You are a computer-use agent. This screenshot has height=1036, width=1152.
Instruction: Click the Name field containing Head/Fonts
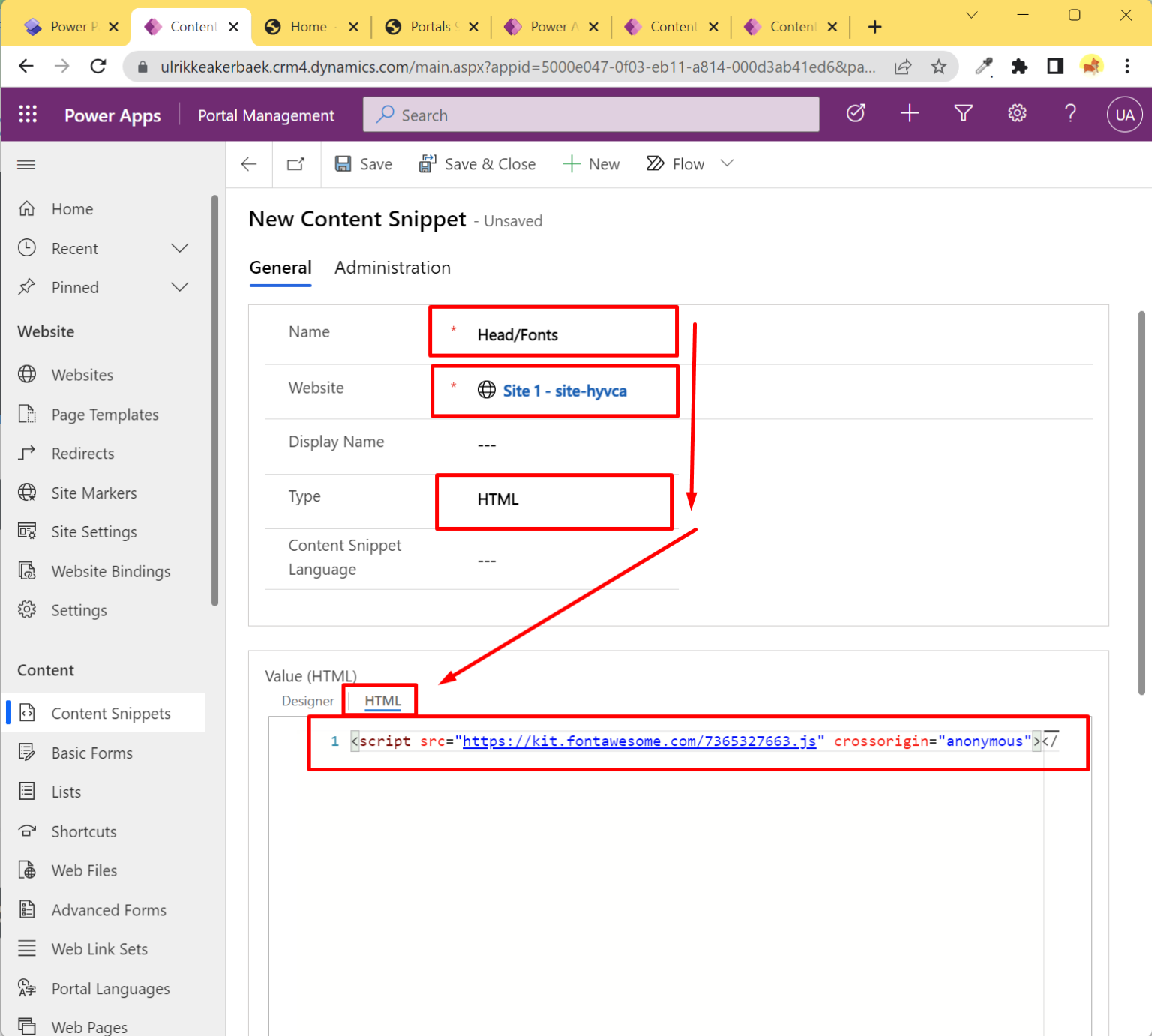point(574,334)
